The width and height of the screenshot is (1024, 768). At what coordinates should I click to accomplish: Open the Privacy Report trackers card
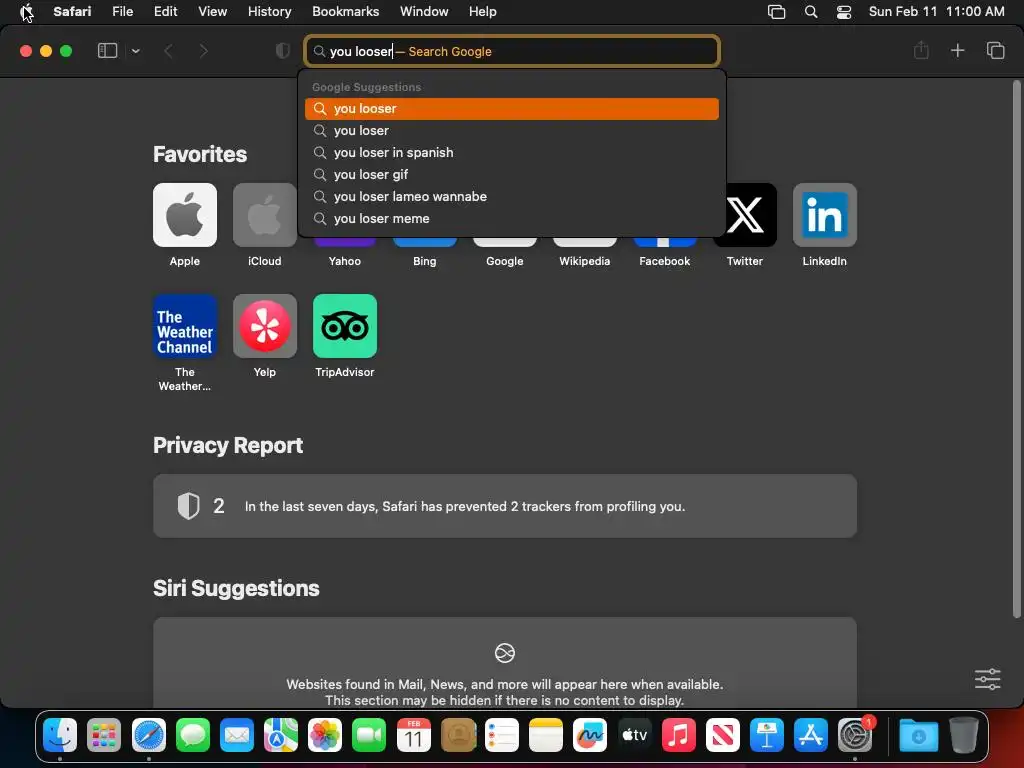(x=505, y=506)
